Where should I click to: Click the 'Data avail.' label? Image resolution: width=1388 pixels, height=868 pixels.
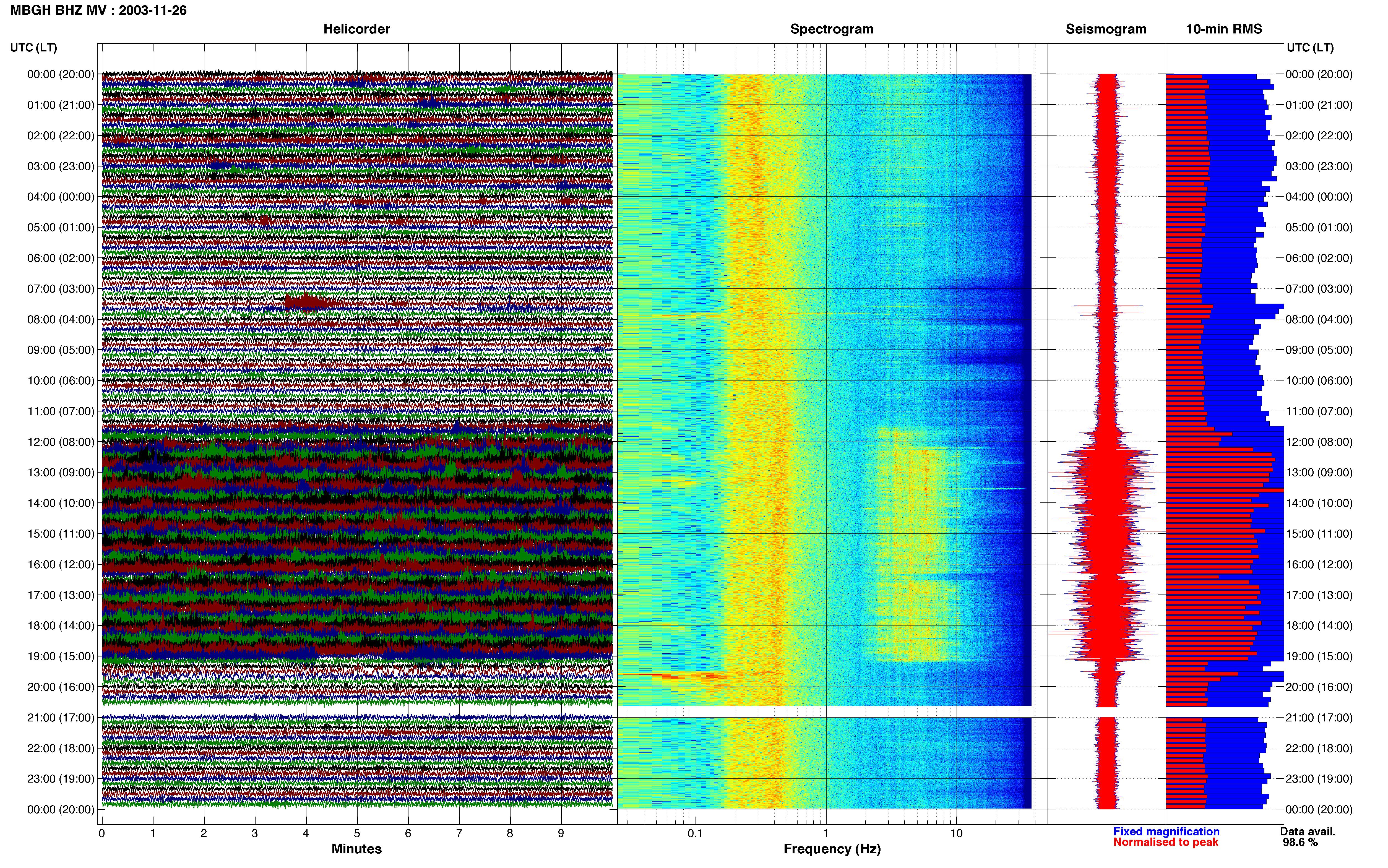click(x=1308, y=831)
